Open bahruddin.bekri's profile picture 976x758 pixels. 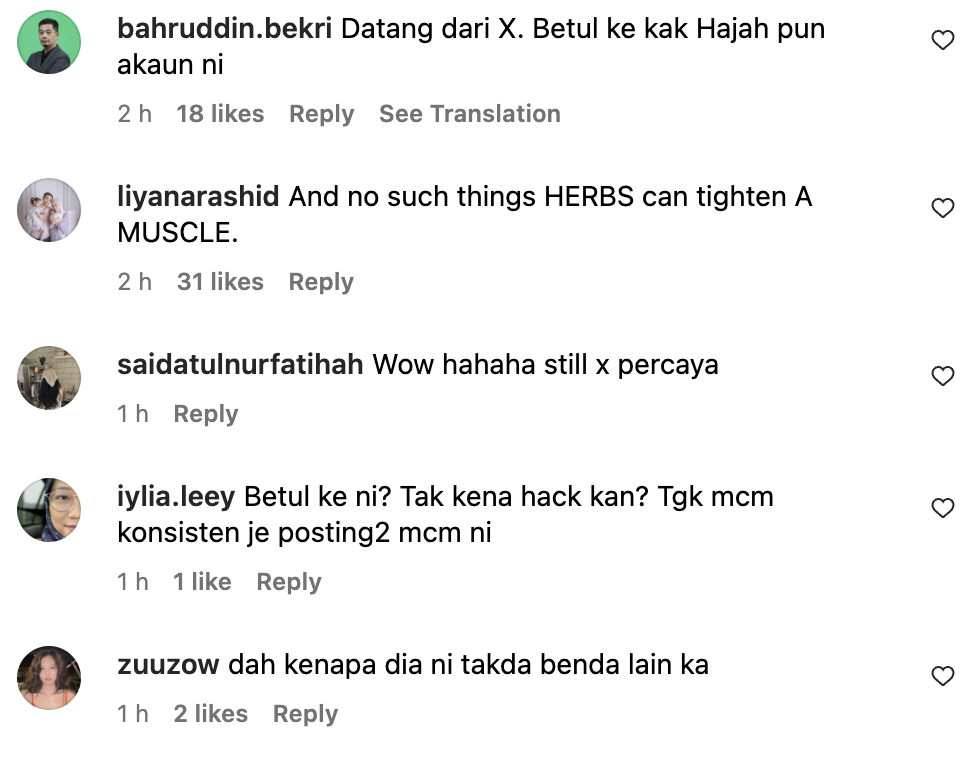pos(49,42)
